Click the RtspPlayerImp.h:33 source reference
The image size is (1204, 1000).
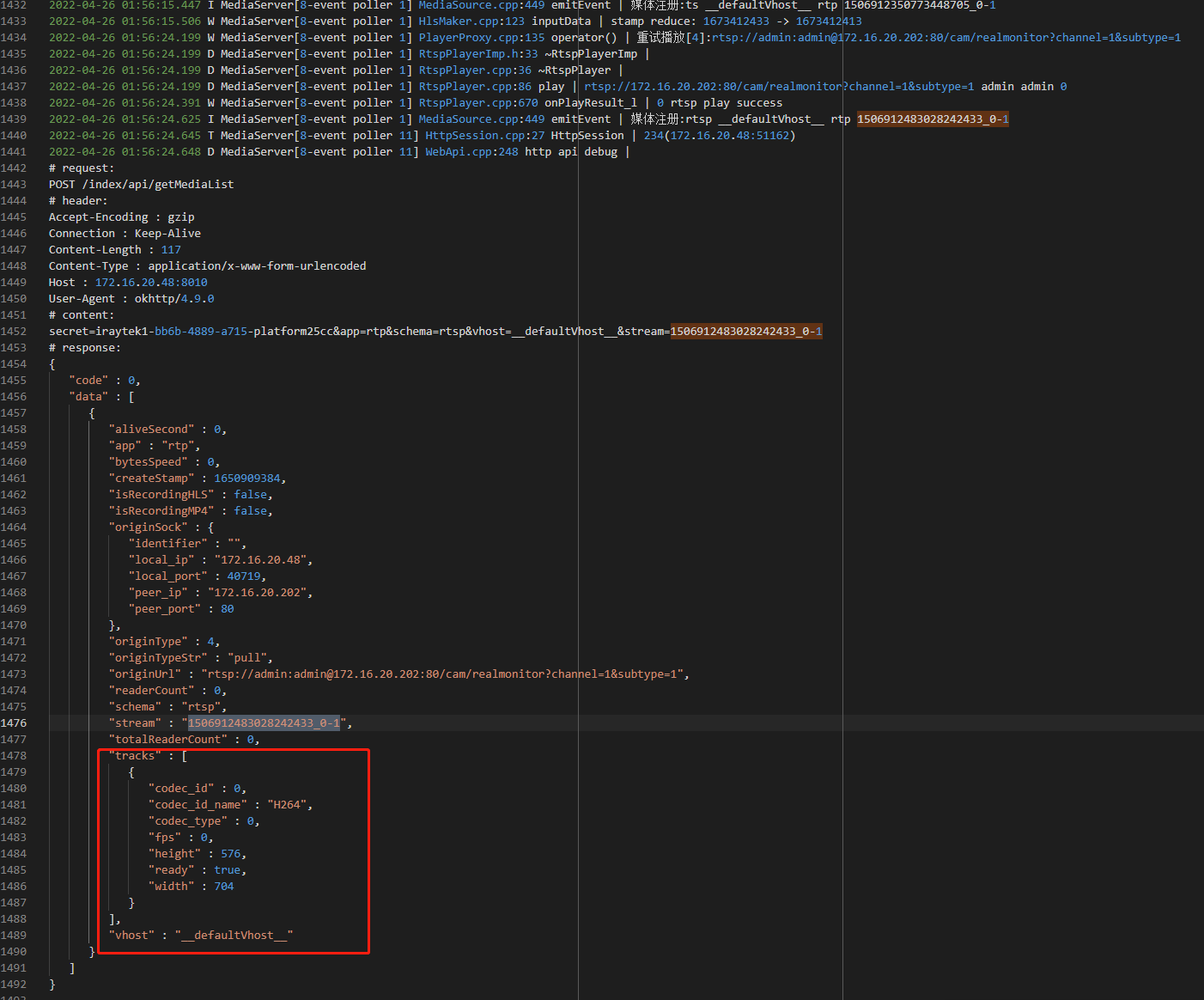click(478, 54)
